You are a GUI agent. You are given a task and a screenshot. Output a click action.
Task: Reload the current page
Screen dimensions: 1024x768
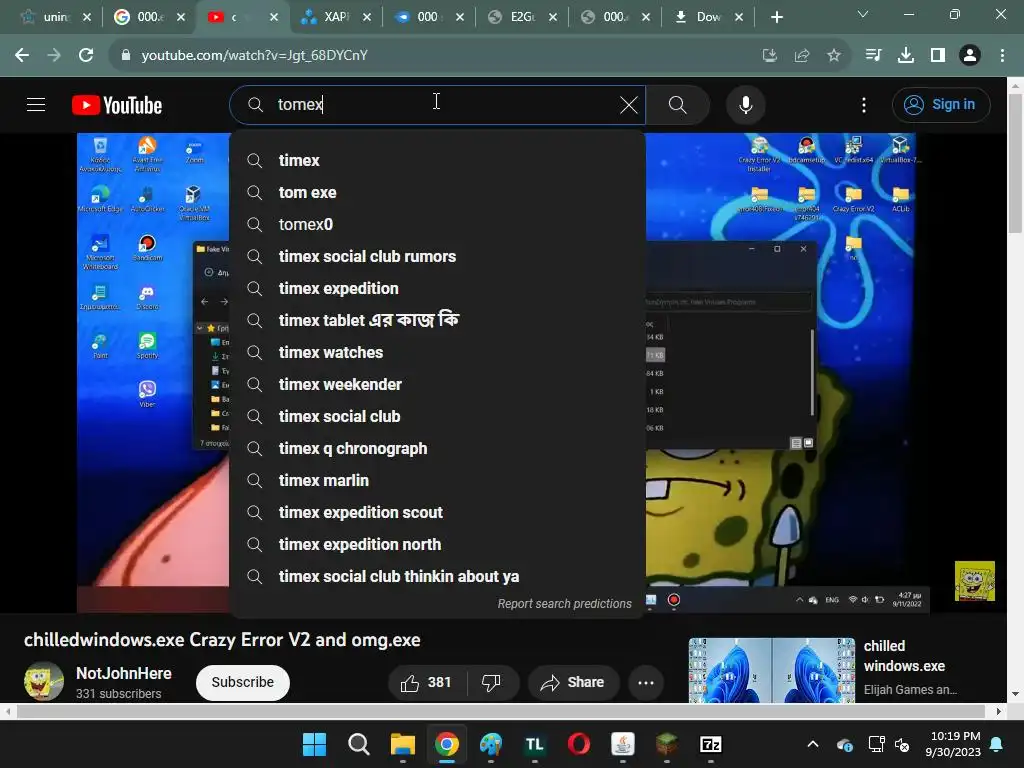(x=86, y=55)
